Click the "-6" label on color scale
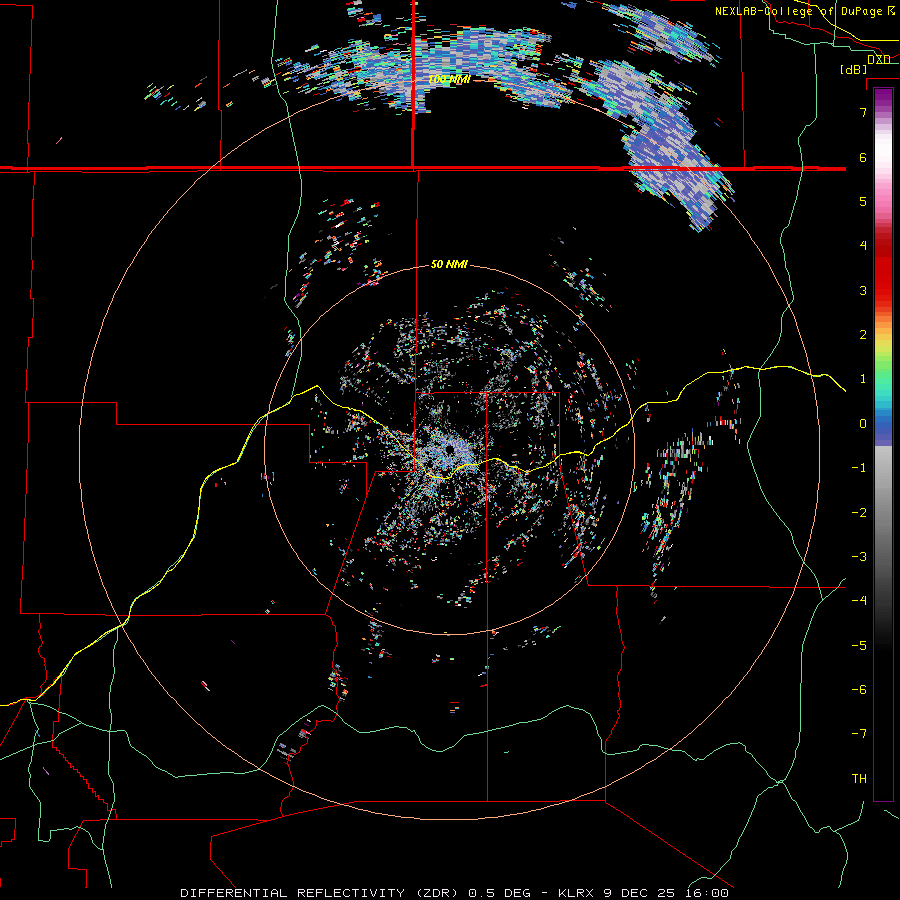Image resolution: width=900 pixels, height=900 pixels. coord(859,690)
